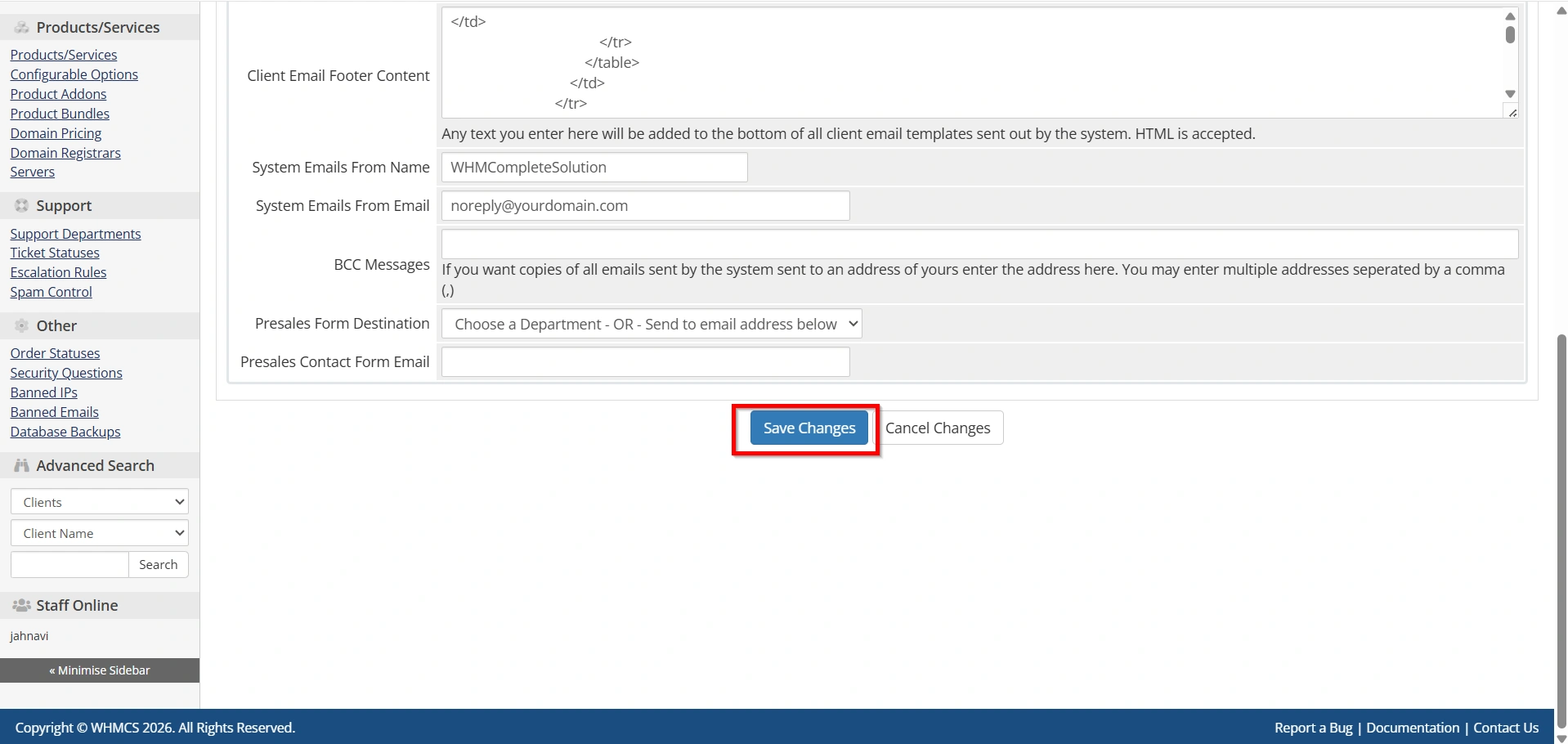Open Order Statuses link
The width and height of the screenshot is (1568, 744).
point(56,353)
